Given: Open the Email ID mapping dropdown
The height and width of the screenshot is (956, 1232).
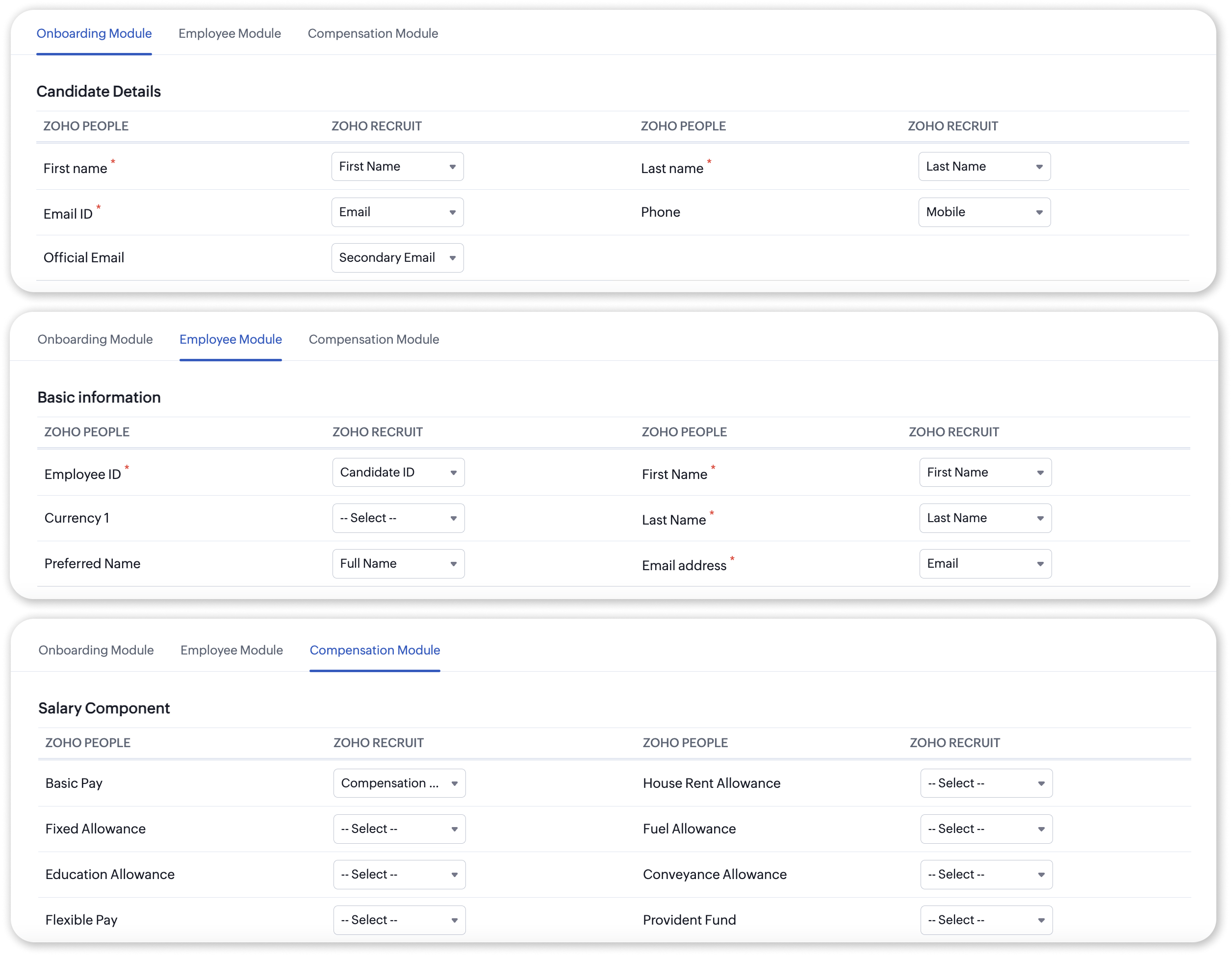Looking at the screenshot, I should [x=397, y=212].
